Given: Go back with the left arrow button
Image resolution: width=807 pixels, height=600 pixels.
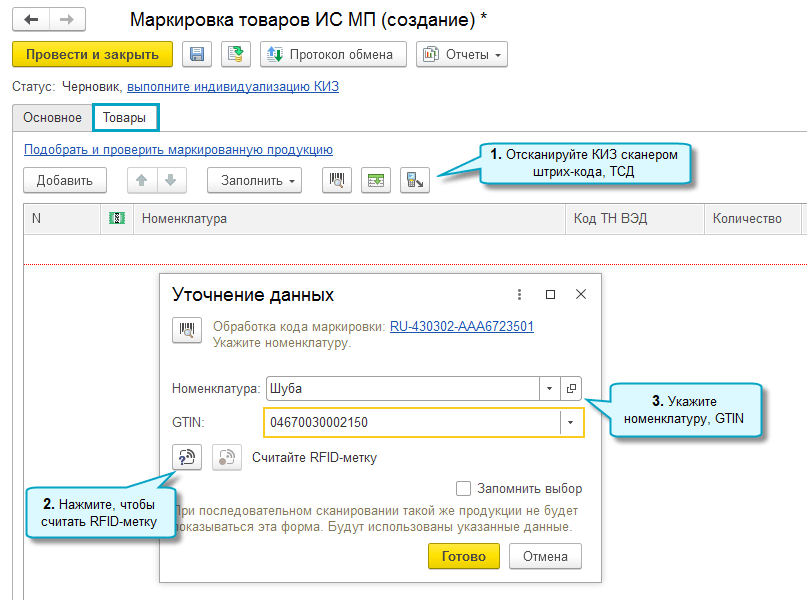Looking at the screenshot, I should pos(31,20).
